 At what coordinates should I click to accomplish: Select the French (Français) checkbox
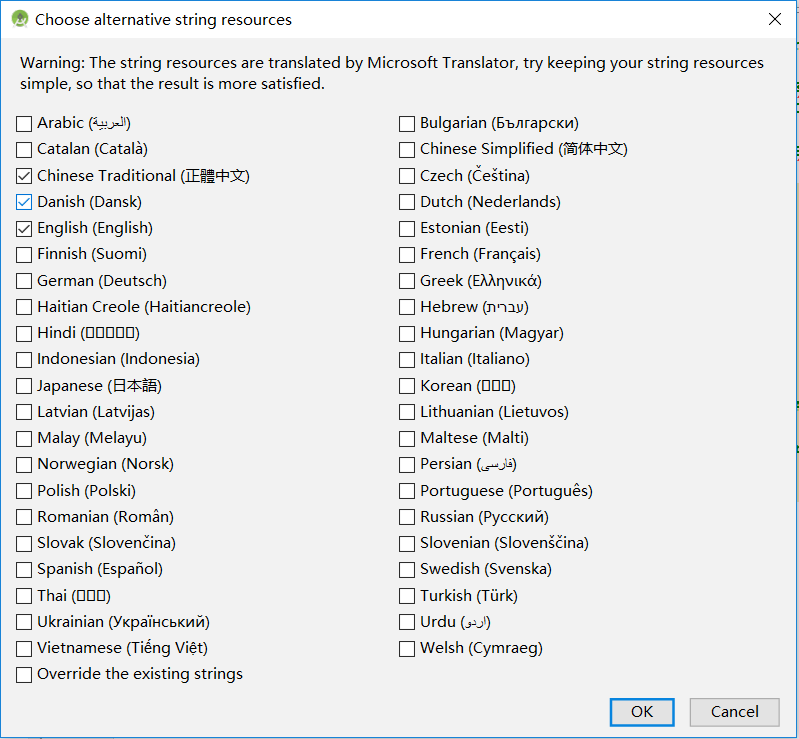click(x=407, y=255)
